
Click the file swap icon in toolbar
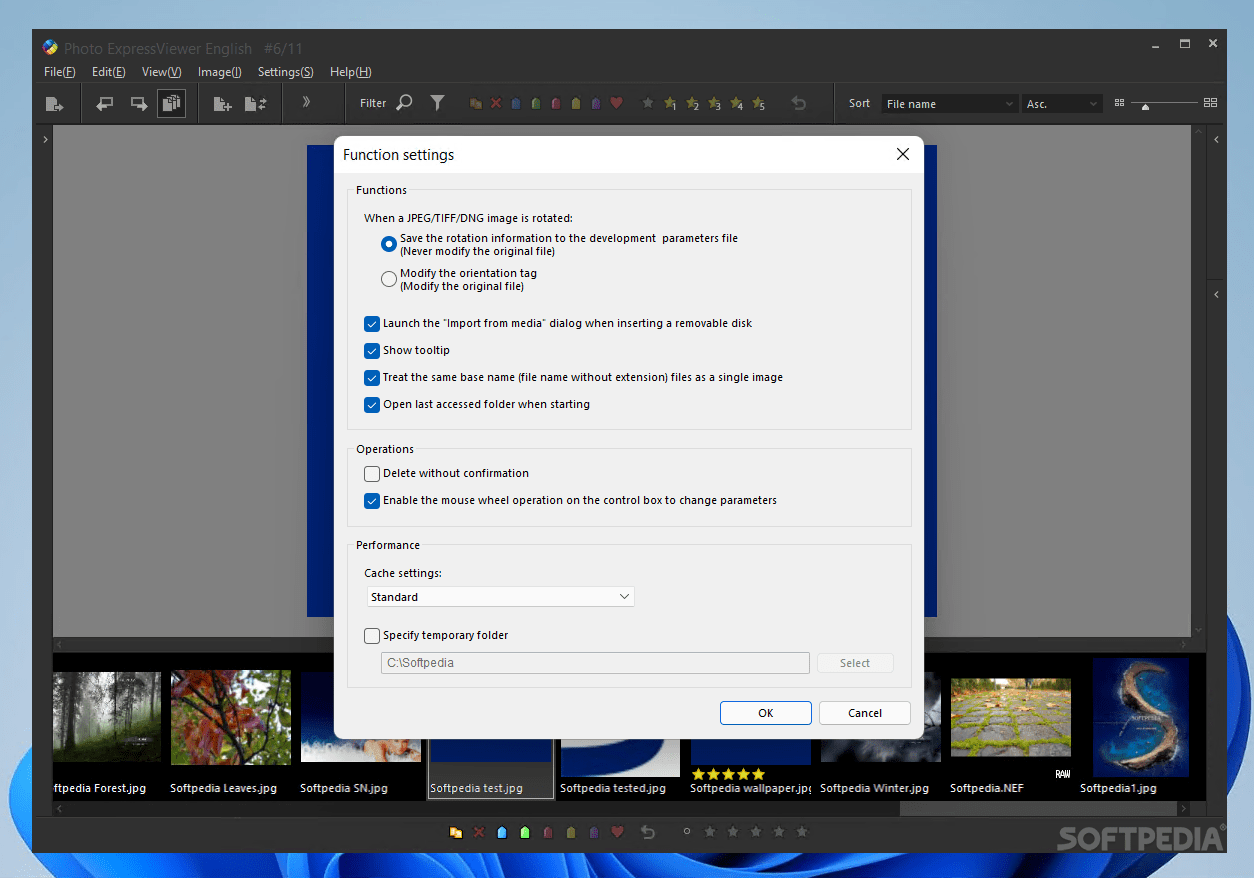pos(256,103)
